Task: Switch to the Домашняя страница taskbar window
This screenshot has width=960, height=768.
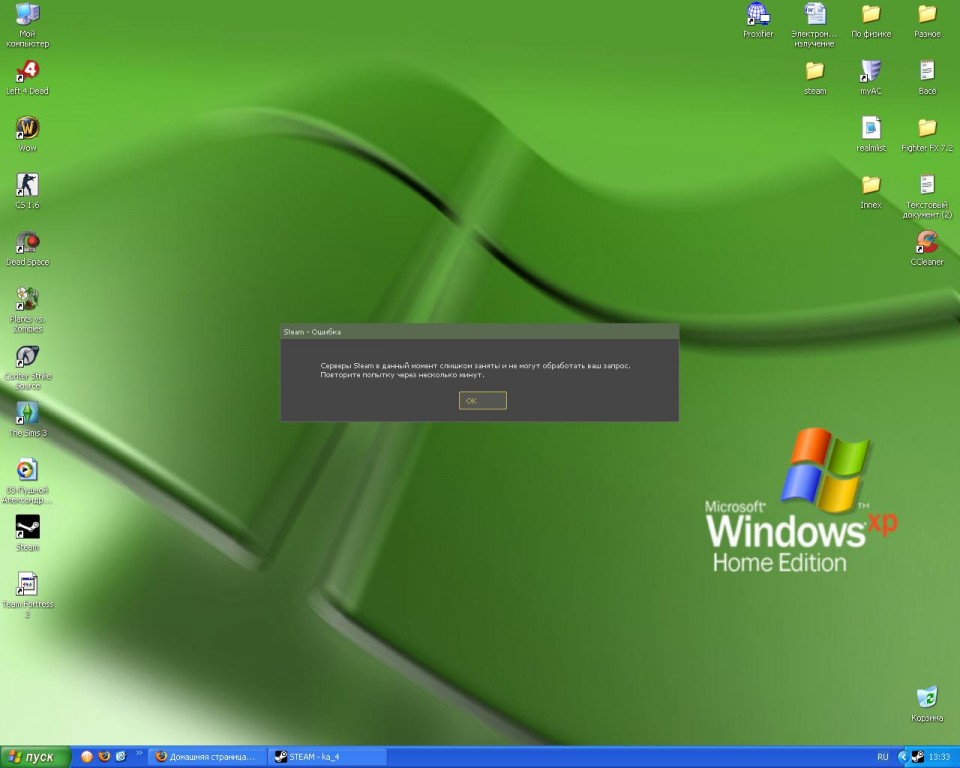Action: tap(208, 757)
